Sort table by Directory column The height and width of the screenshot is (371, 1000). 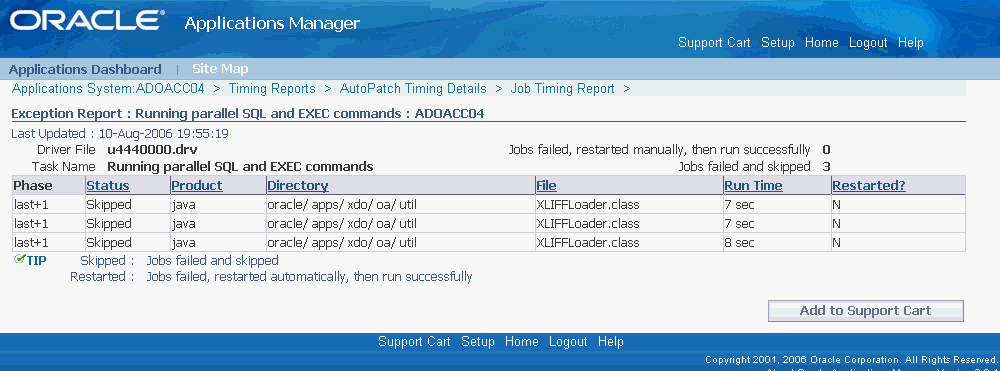[x=297, y=186]
